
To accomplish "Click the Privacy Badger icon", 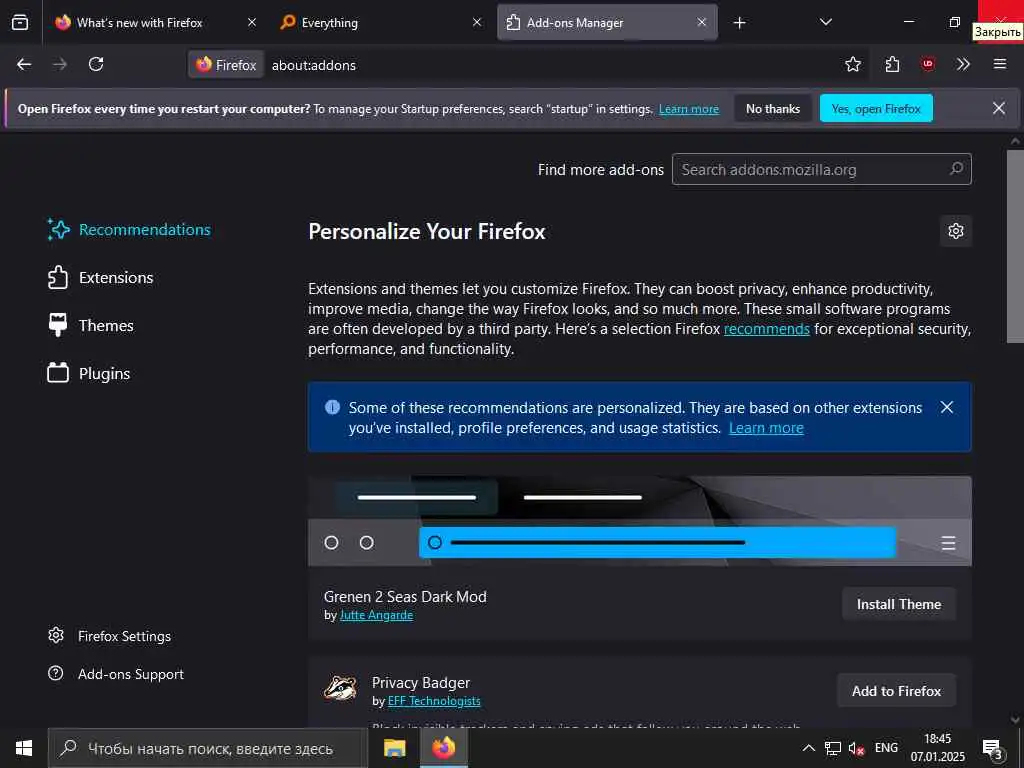I will click(x=340, y=688).
